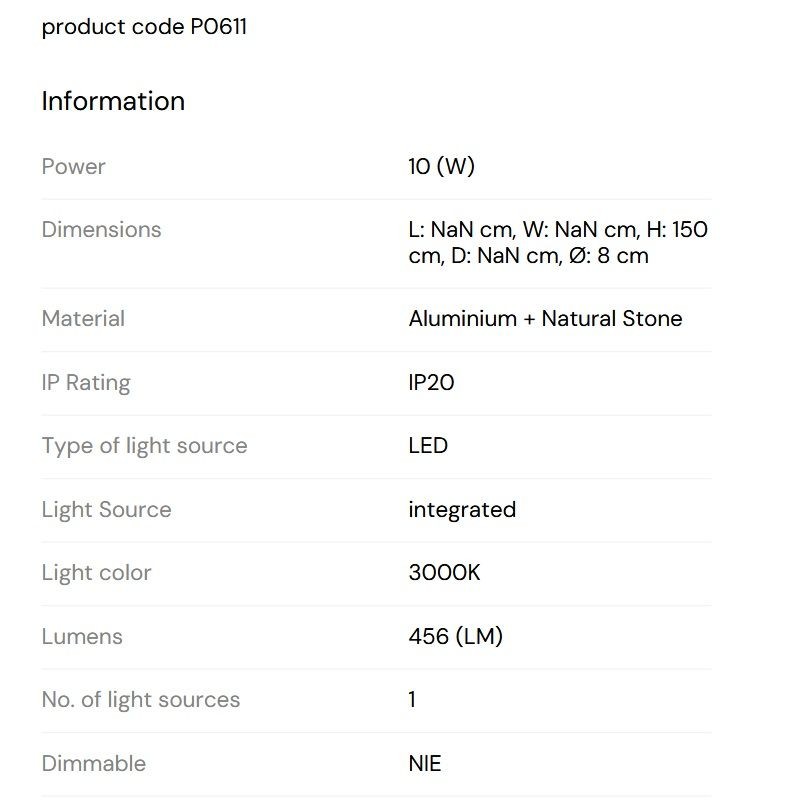The height and width of the screenshot is (806, 806).
Task: Click the No. of light sources label
Action: tap(141, 700)
